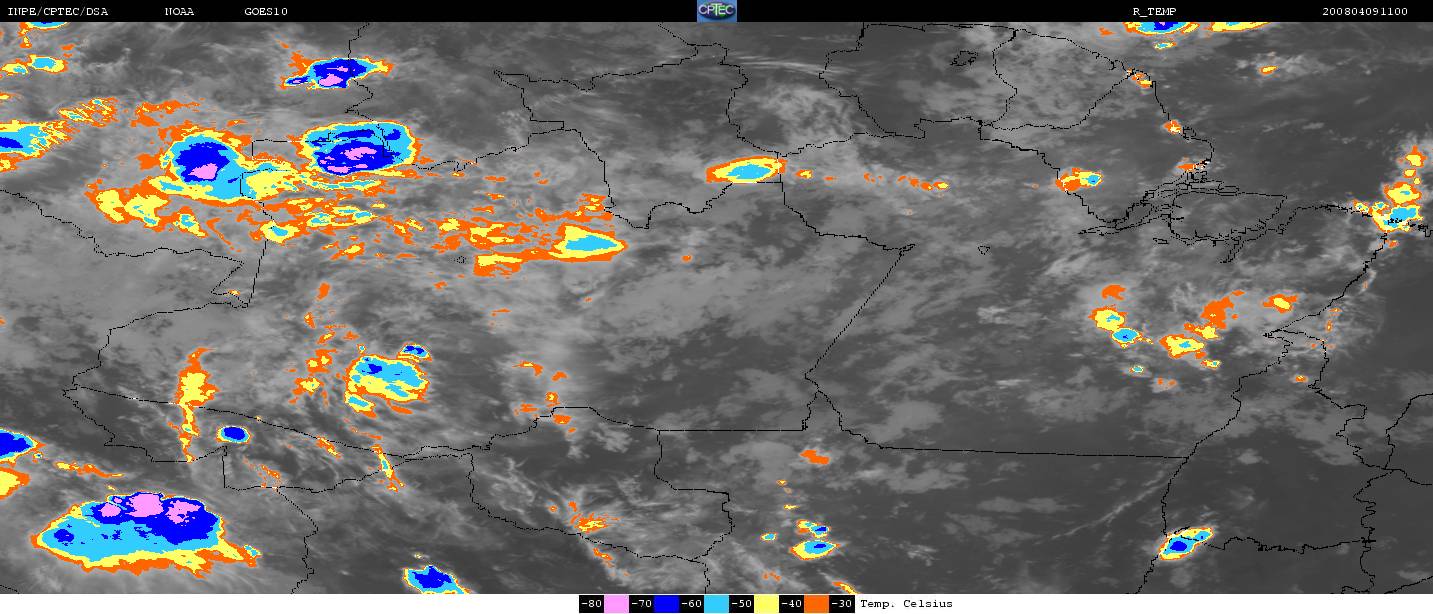Image resolution: width=1433 pixels, height=614 pixels.
Task: Click the NOAA label in header
Action: click(x=180, y=12)
